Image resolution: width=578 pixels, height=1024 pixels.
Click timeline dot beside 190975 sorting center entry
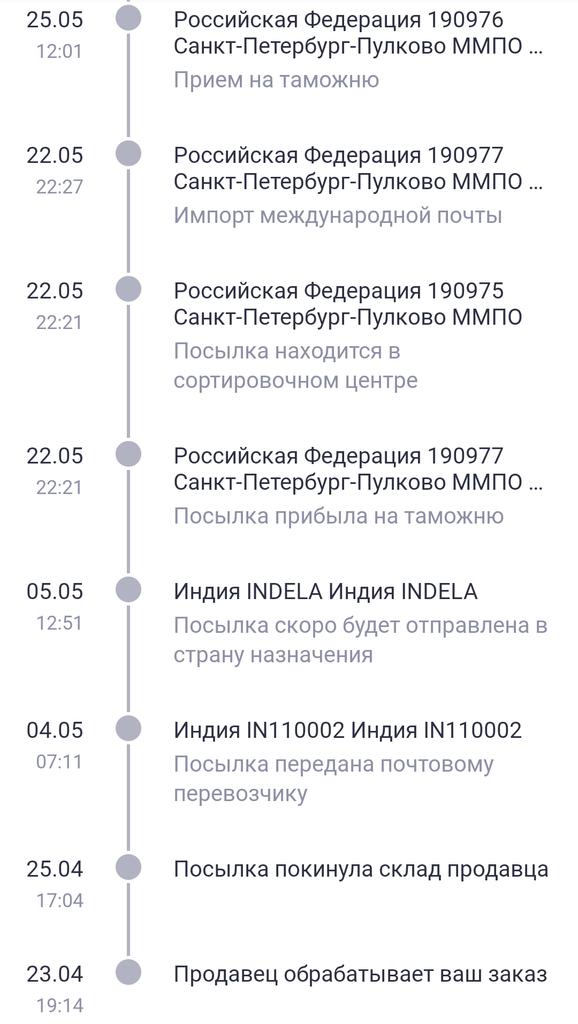point(128,289)
